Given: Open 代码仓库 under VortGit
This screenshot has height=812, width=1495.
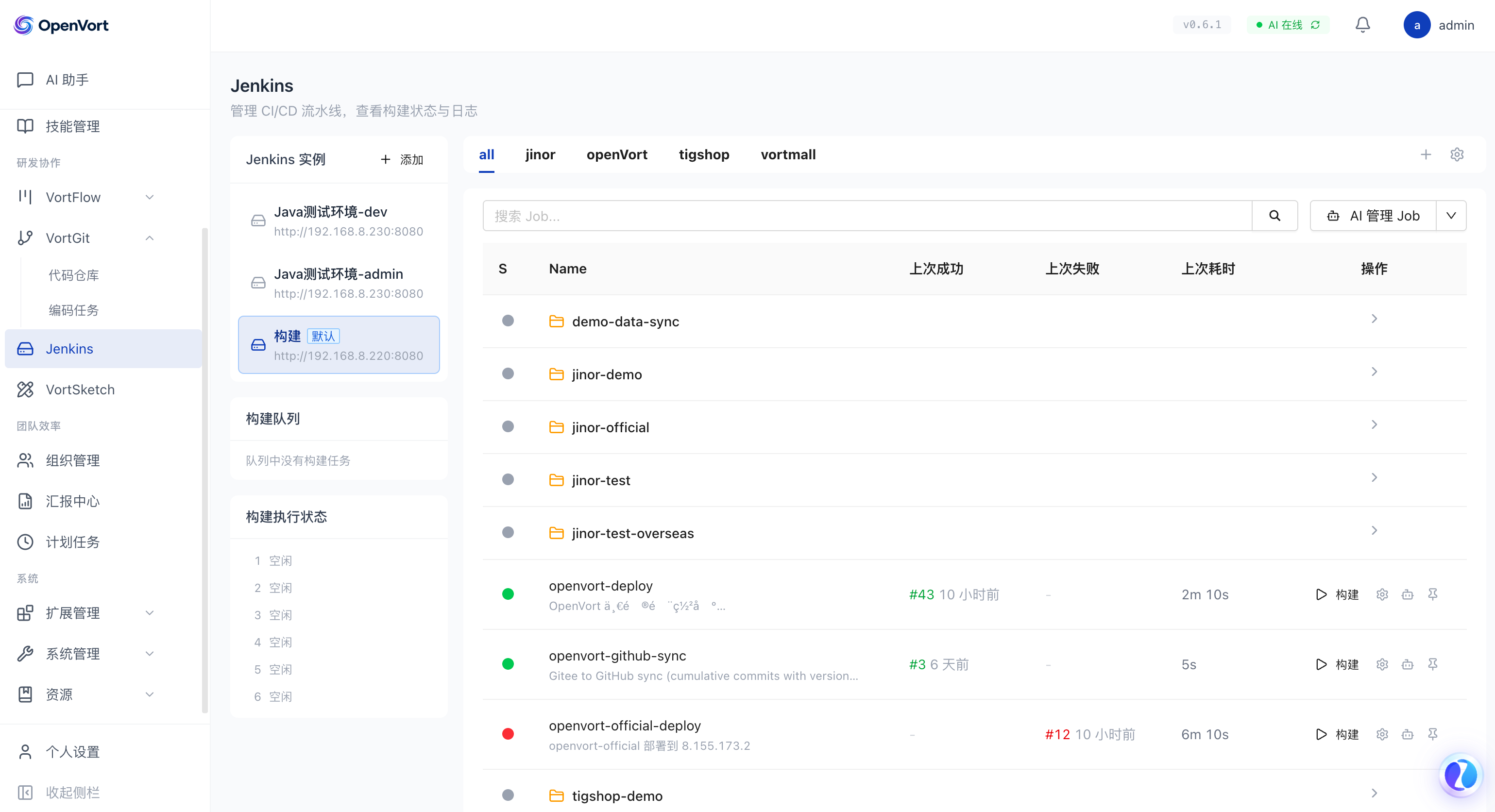Looking at the screenshot, I should (74, 275).
